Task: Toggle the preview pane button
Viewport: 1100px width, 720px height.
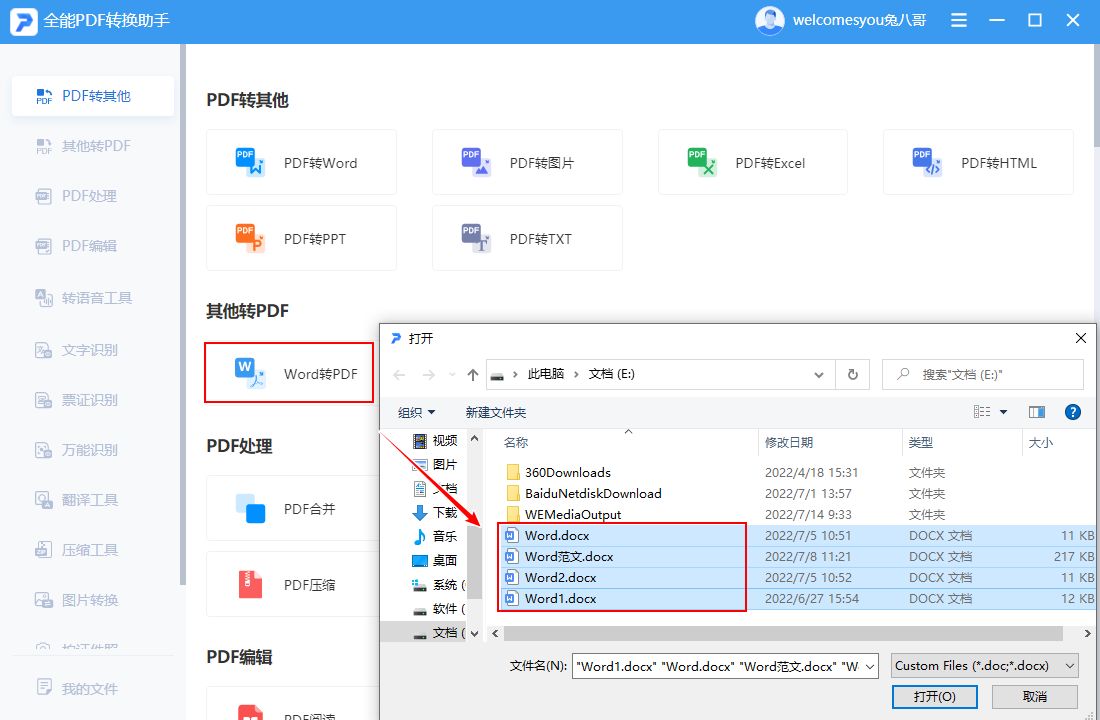Action: (1036, 412)
